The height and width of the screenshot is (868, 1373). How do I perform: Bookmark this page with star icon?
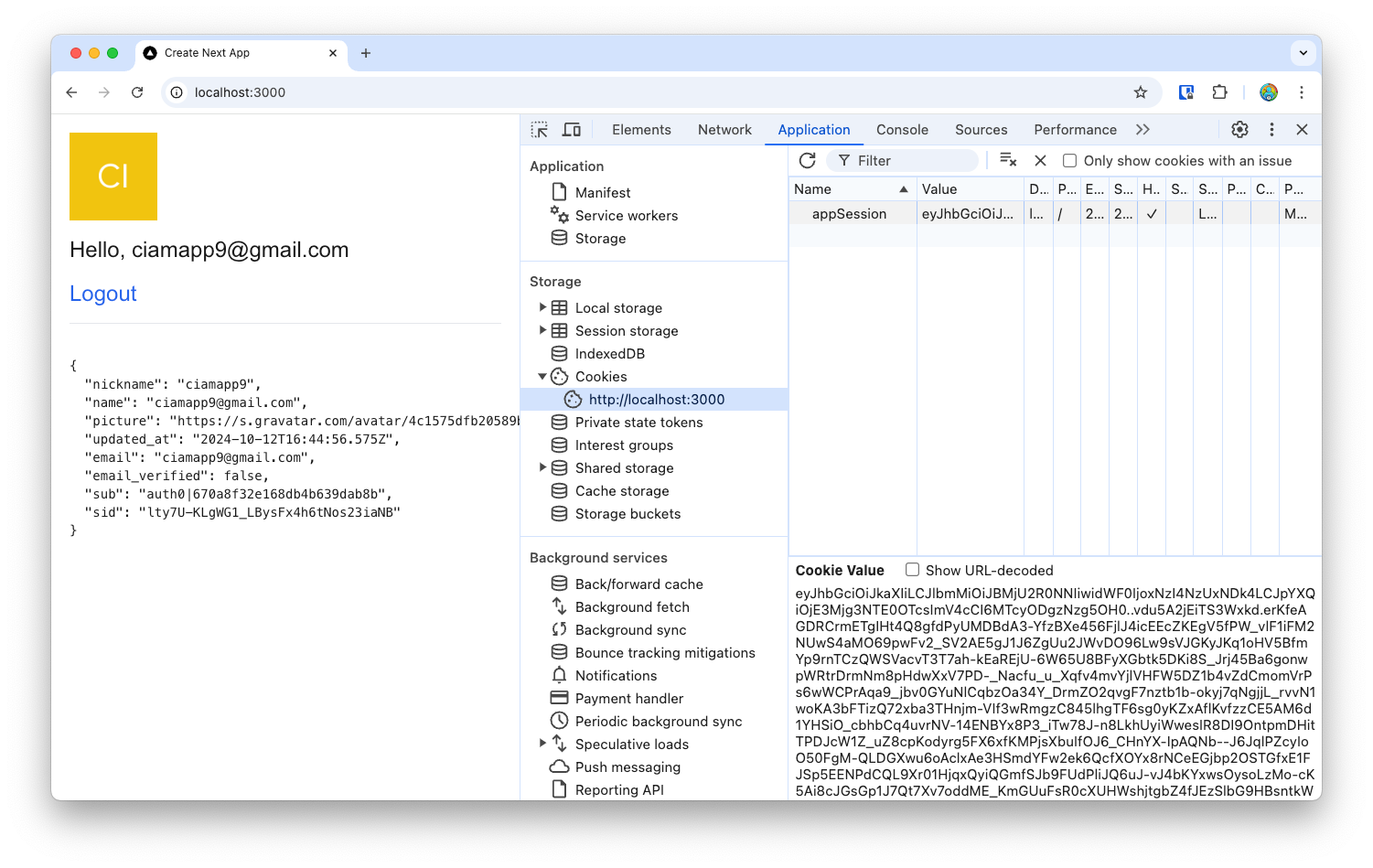(1140, 92)
